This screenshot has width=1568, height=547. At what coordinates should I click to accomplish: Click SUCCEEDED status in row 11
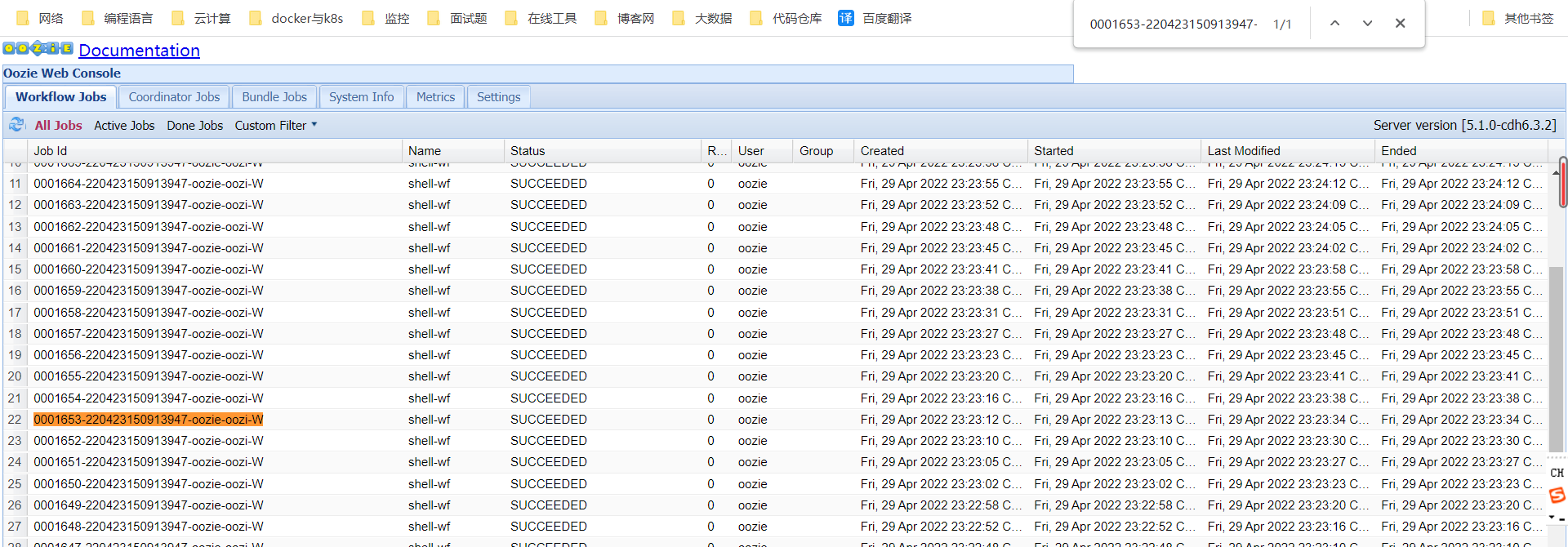coord(549,184)
